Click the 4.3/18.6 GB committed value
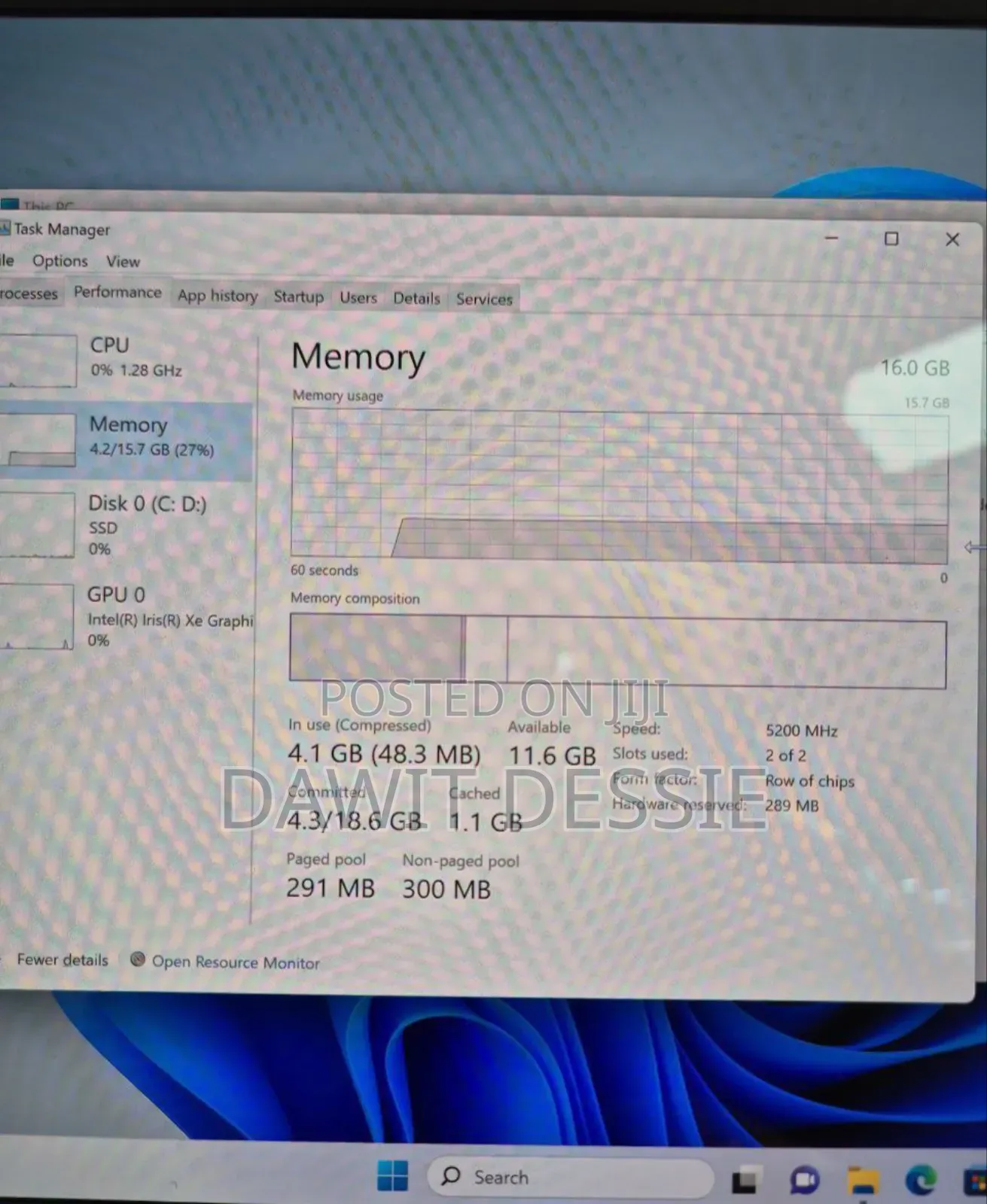 tap(354, 820)
